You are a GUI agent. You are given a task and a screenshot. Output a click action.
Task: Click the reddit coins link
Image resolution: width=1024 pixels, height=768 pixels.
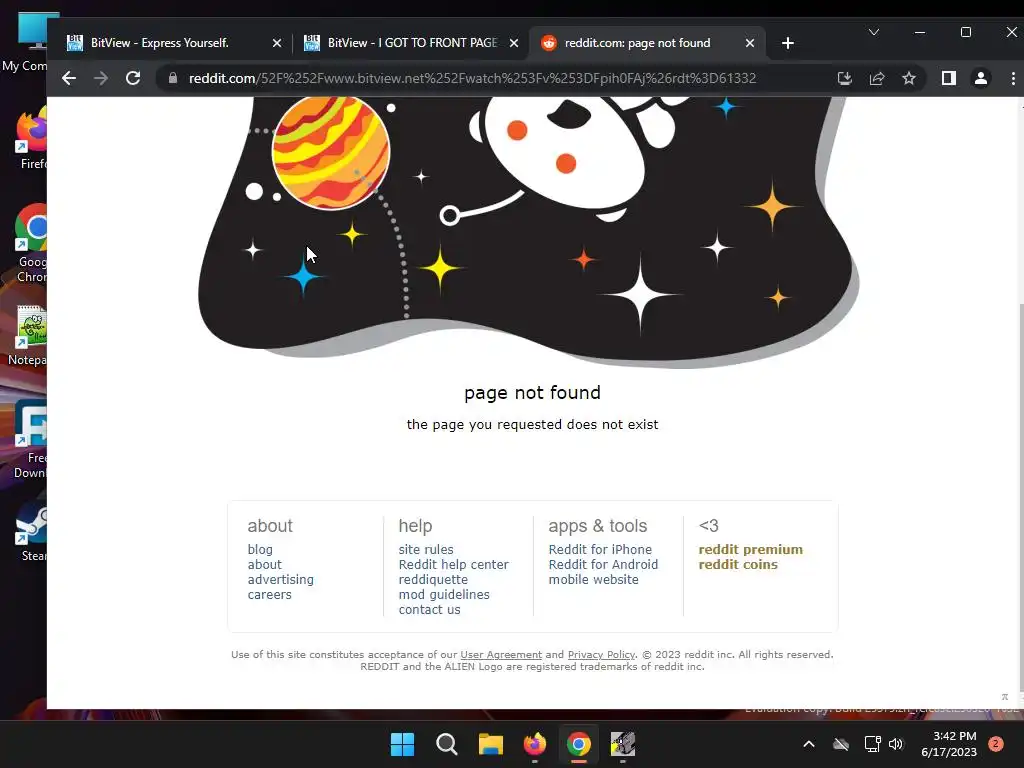point(738,564)
